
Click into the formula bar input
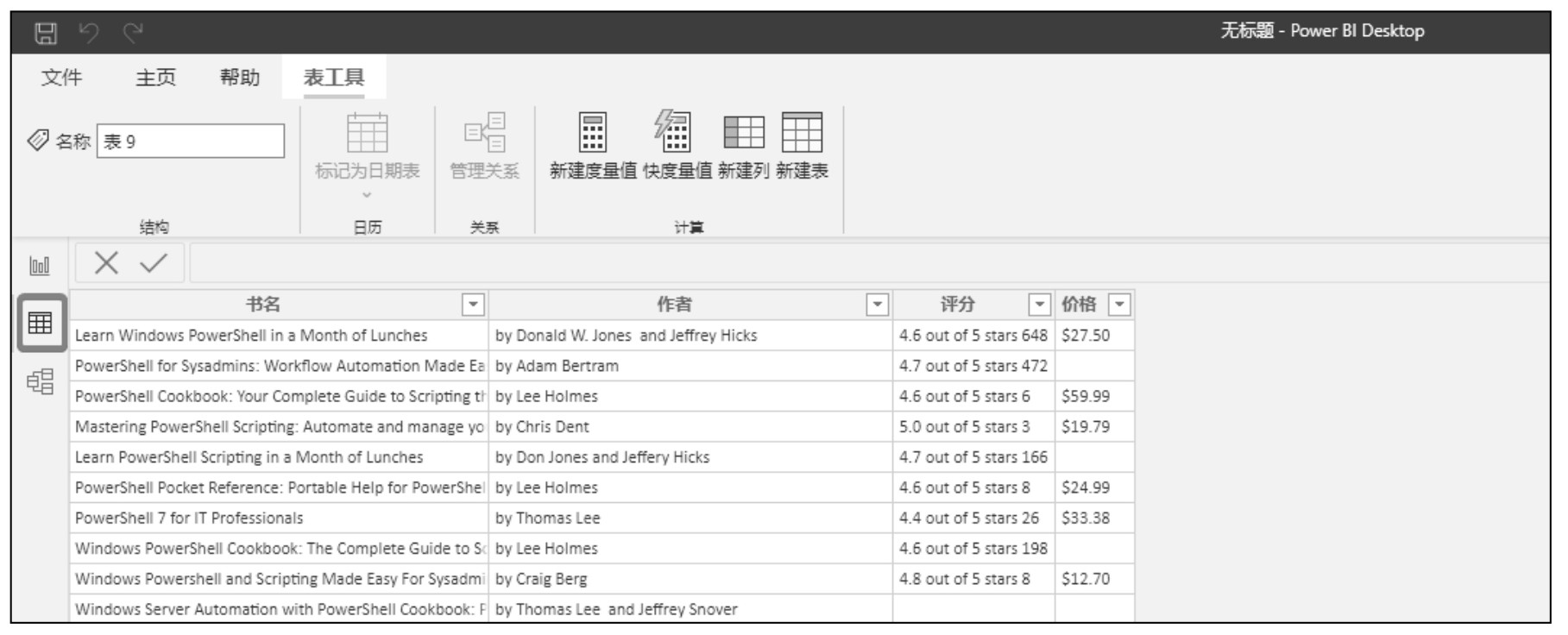coord(869,263)
